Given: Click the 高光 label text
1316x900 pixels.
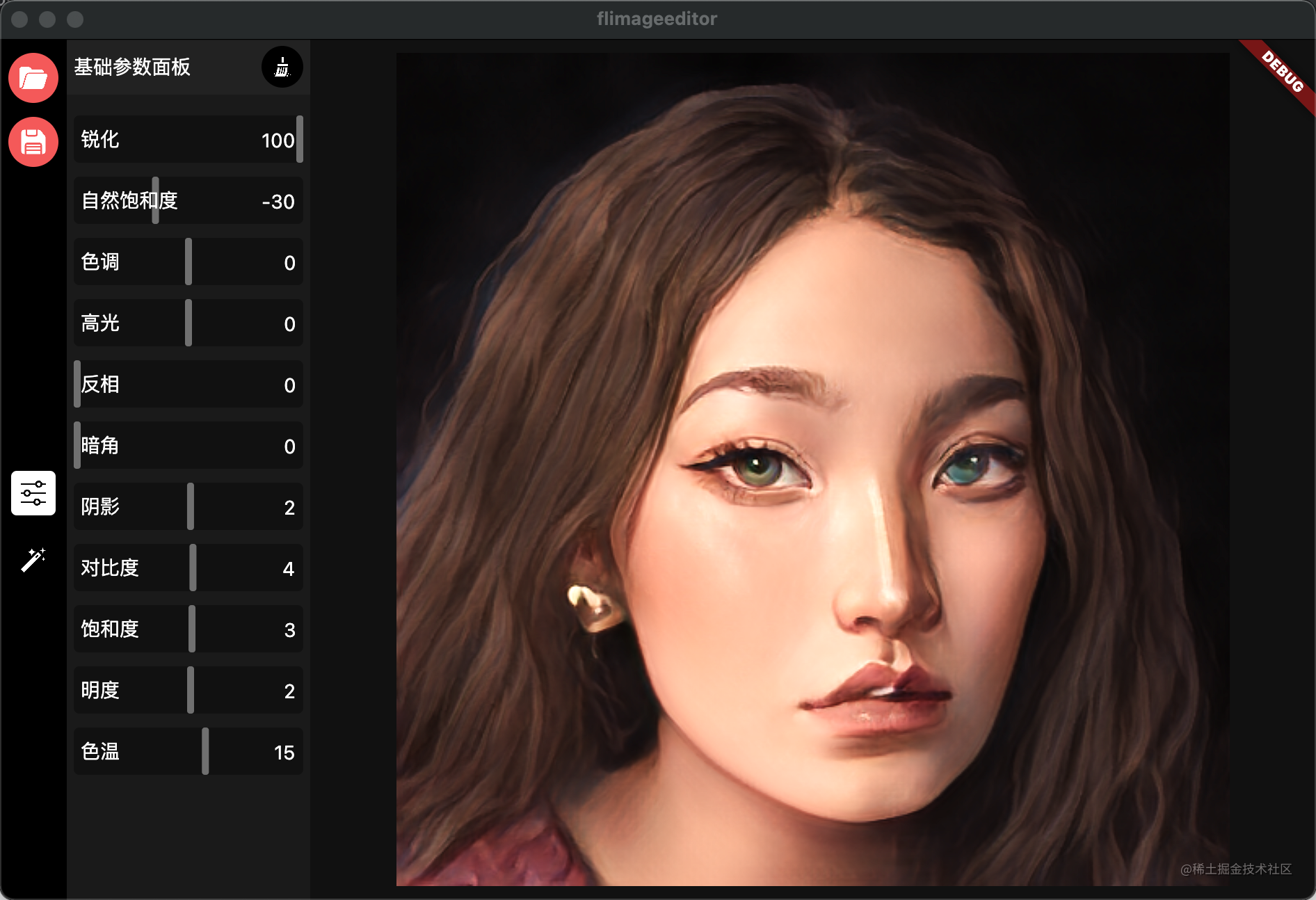Looking at the screenshot, I should coord(100,323).
